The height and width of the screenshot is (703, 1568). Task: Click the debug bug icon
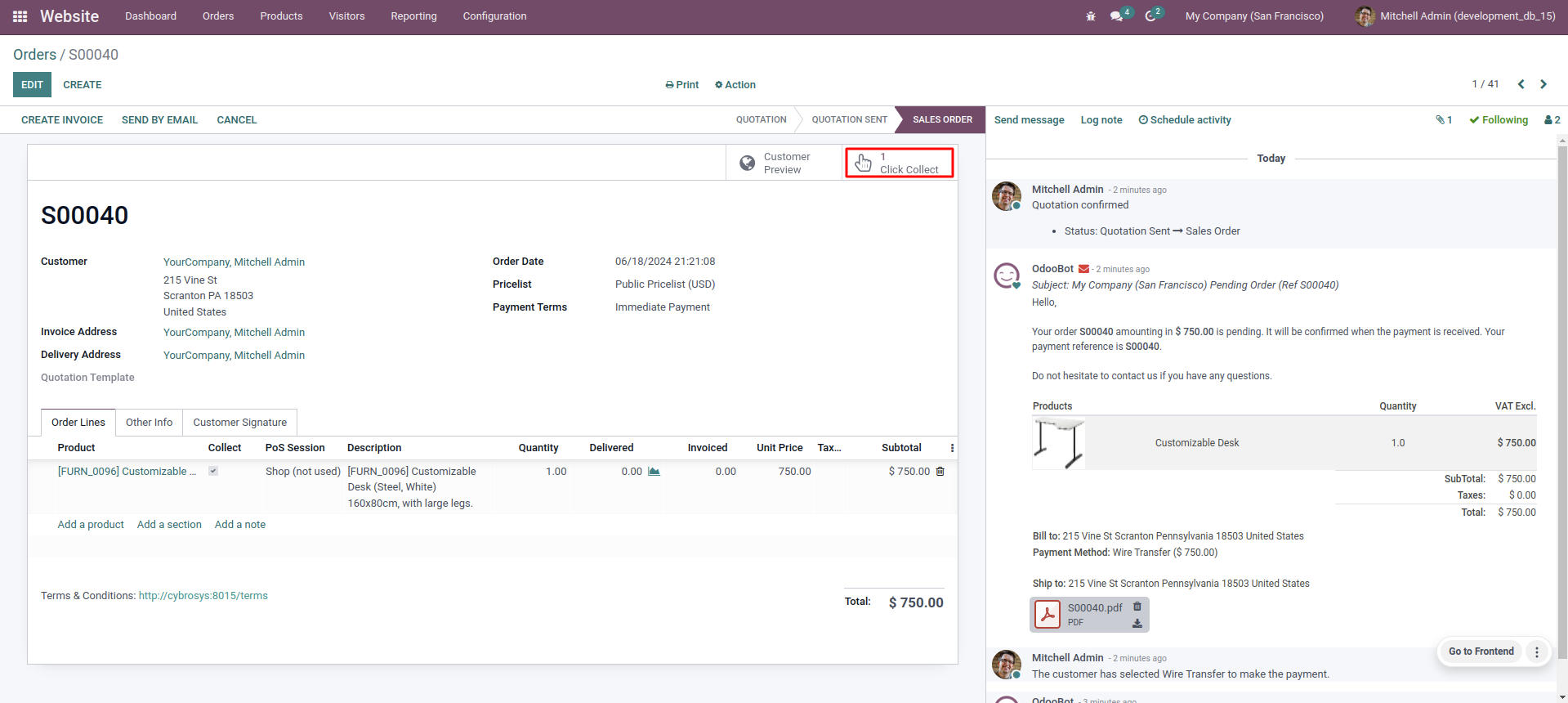[x=1090, y=16]
